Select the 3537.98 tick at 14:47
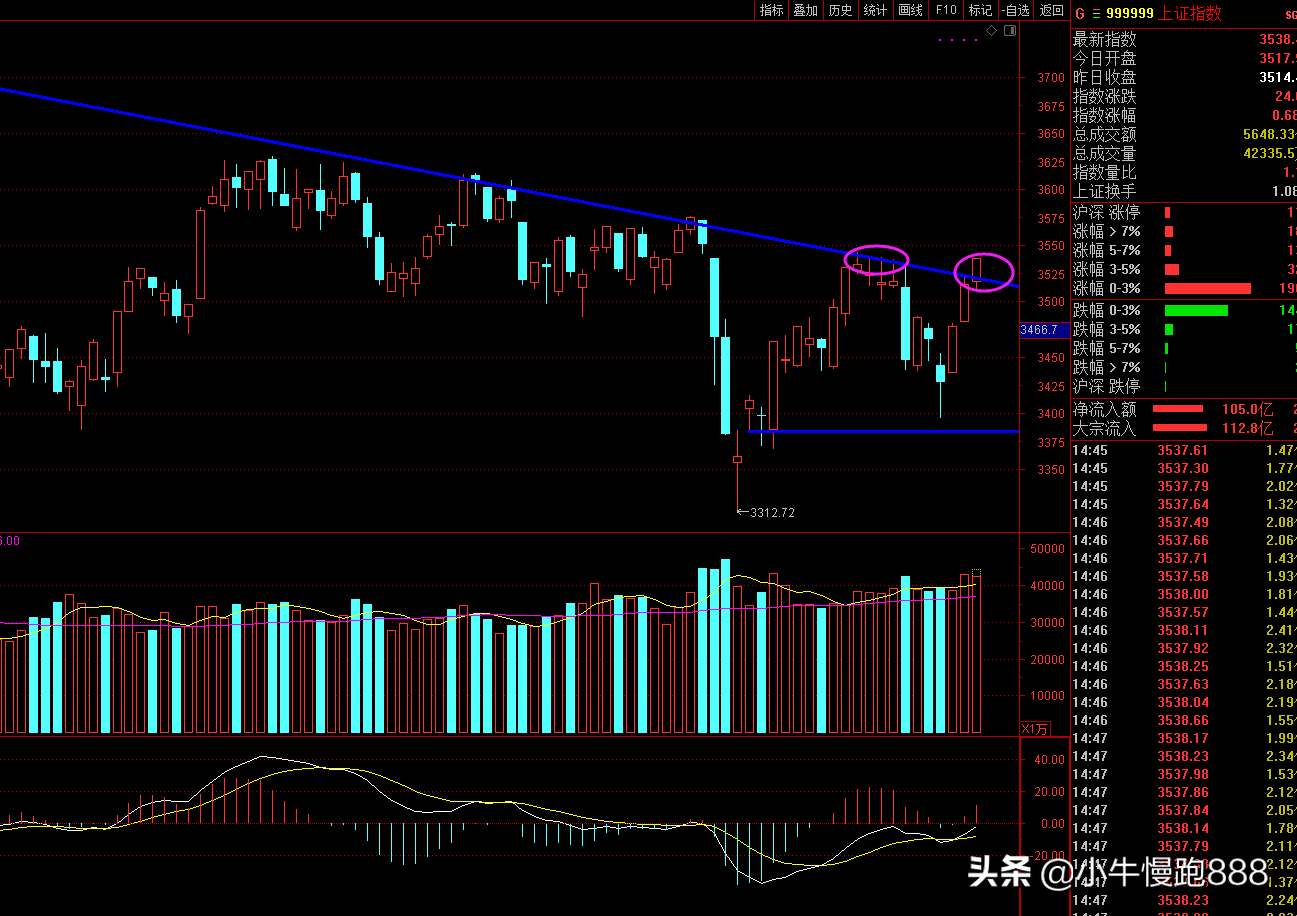The image size is (1297, 916). coord(1183,774)
